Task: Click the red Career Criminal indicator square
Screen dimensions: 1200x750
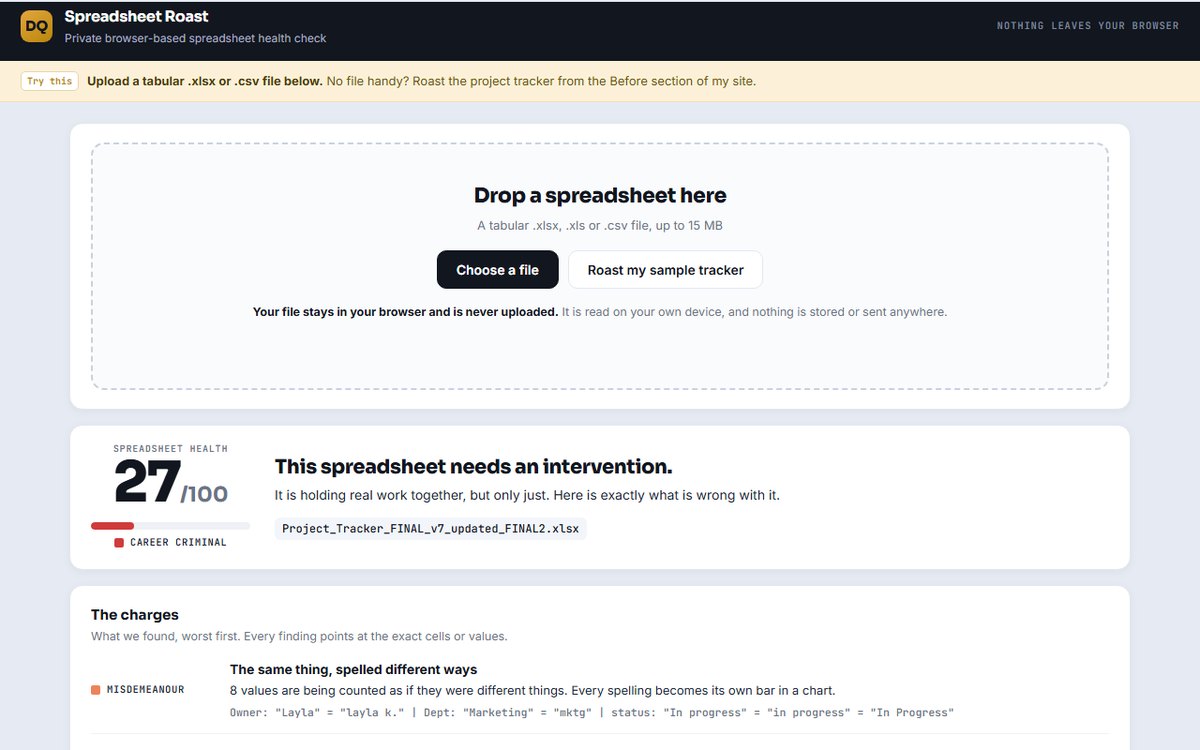Action: [x=119, y=543]
